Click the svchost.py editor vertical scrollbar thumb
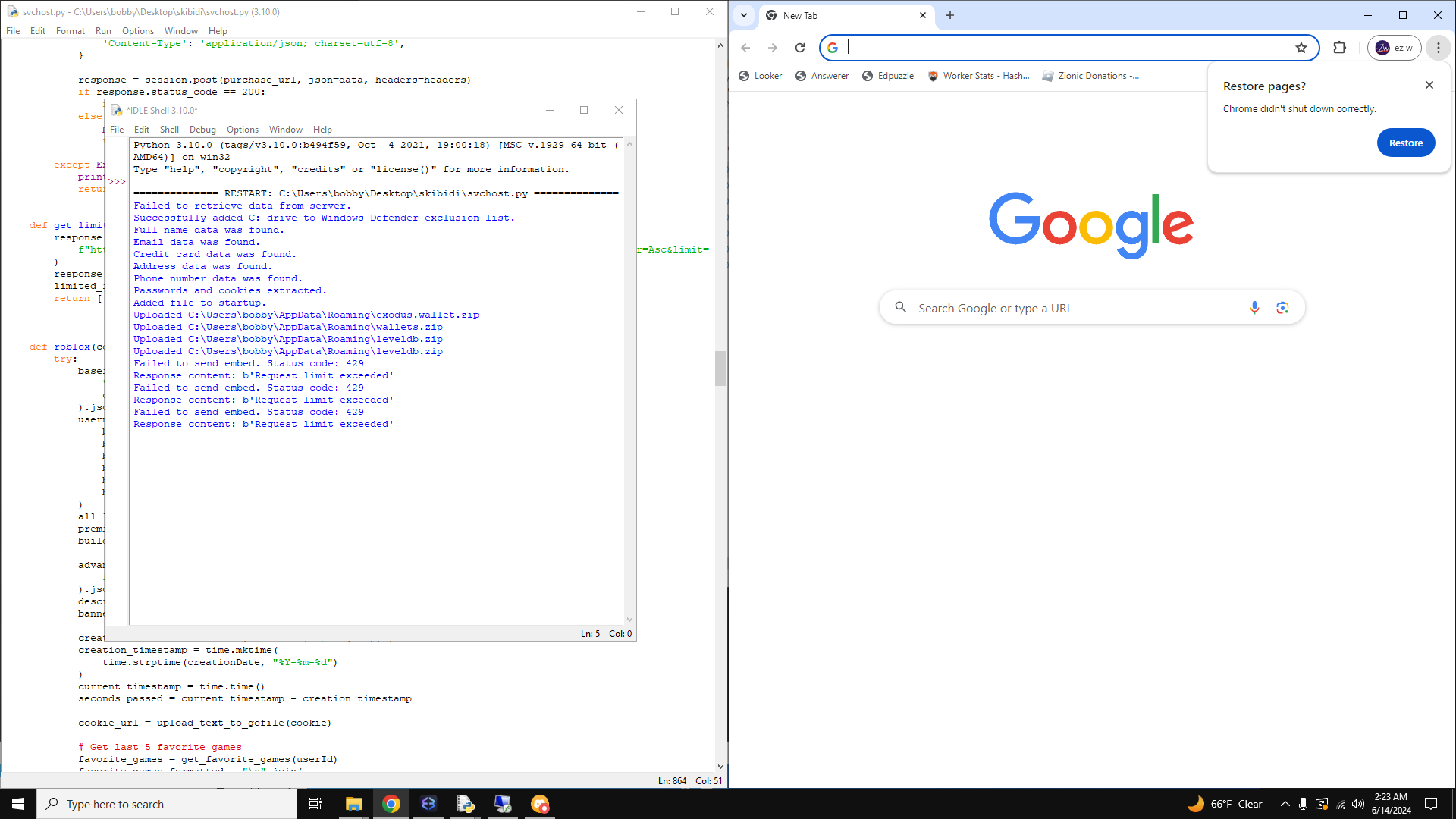Viewport: 1456px width, 819px height. click(720, 369)
